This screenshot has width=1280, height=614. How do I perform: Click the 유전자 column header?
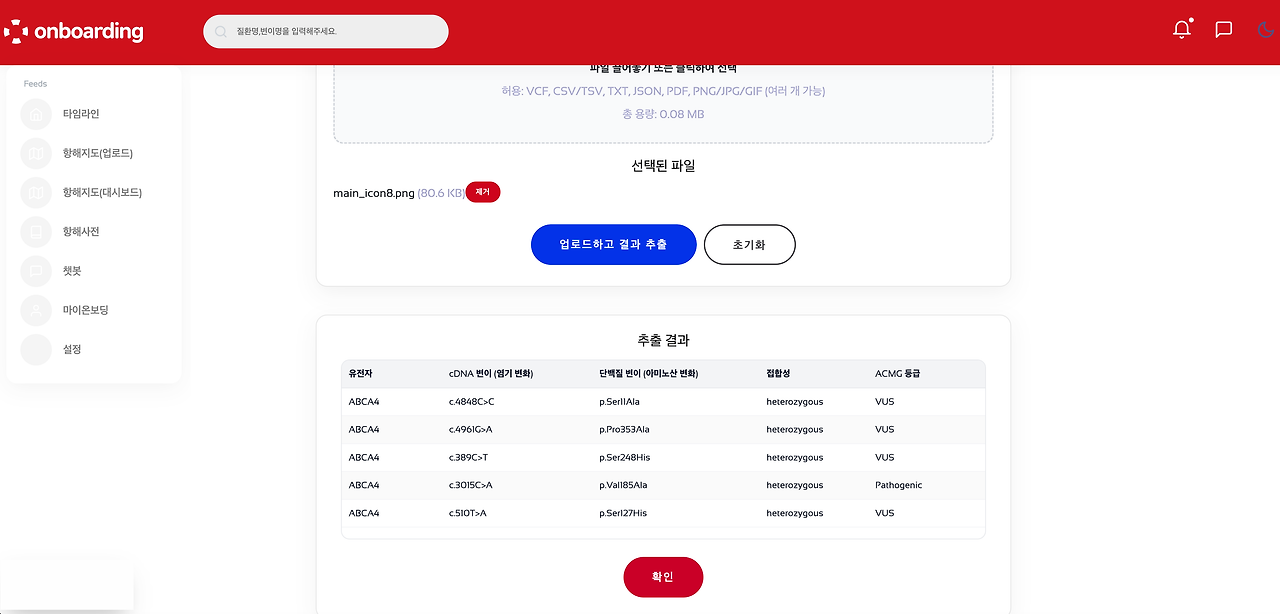(359, 373)
